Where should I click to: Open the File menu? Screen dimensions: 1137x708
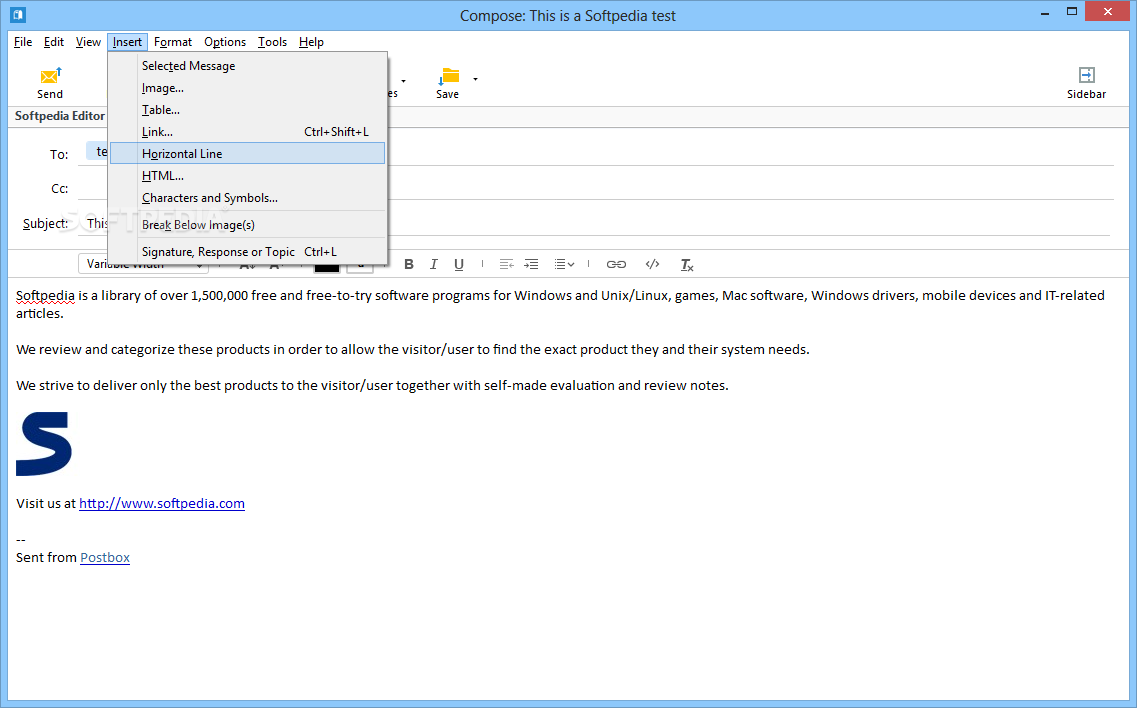pos(23,42)
